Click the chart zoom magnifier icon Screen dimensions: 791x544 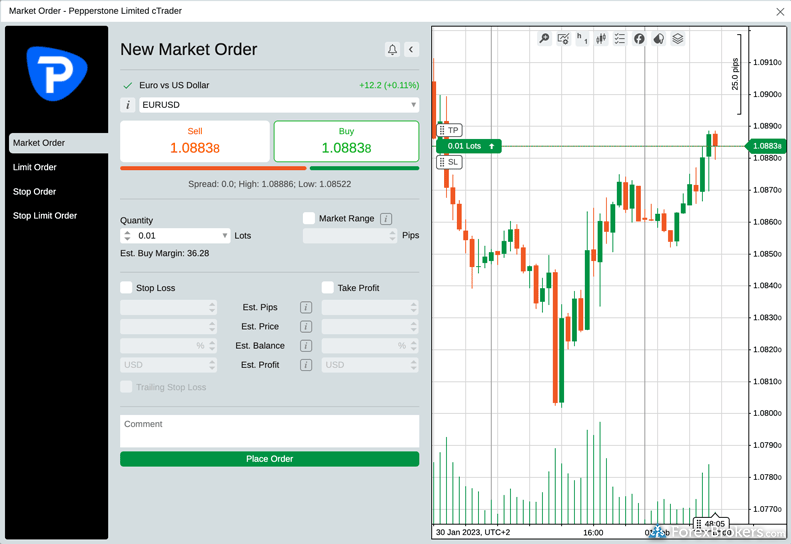coord(544,39)
